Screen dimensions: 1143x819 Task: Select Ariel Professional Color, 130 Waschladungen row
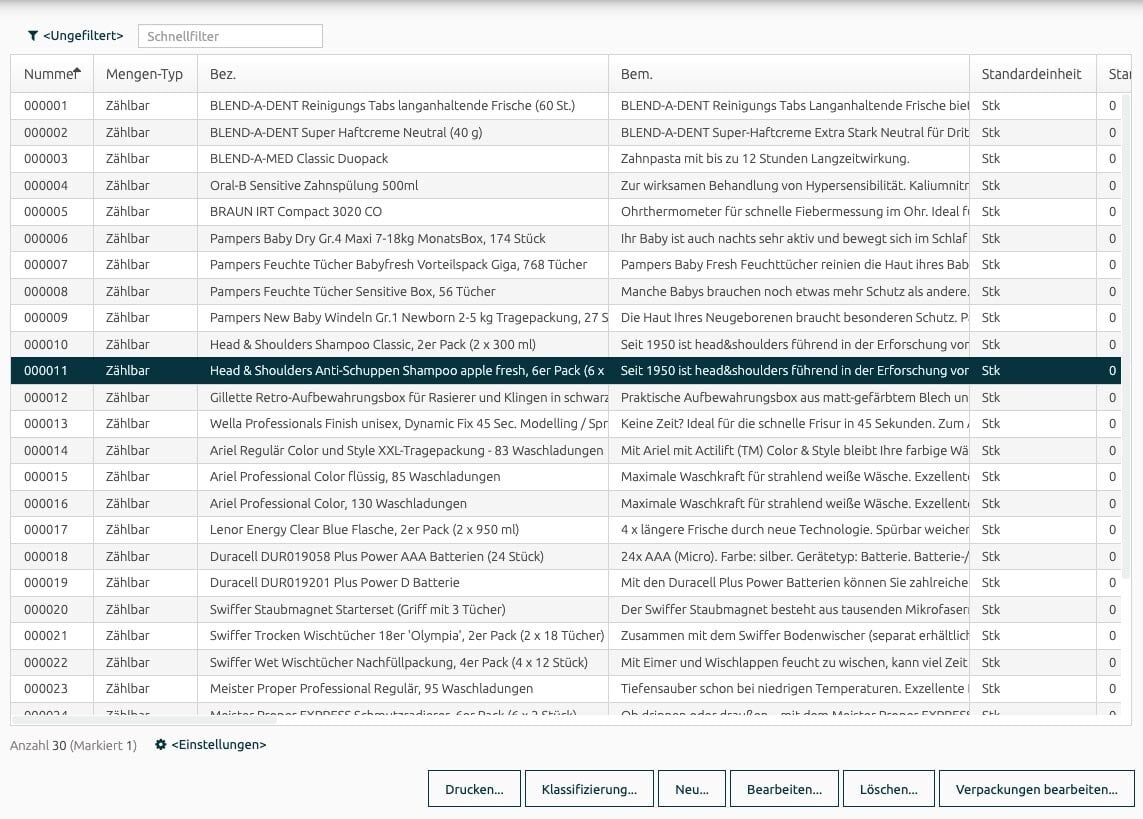tap(566, 503)
